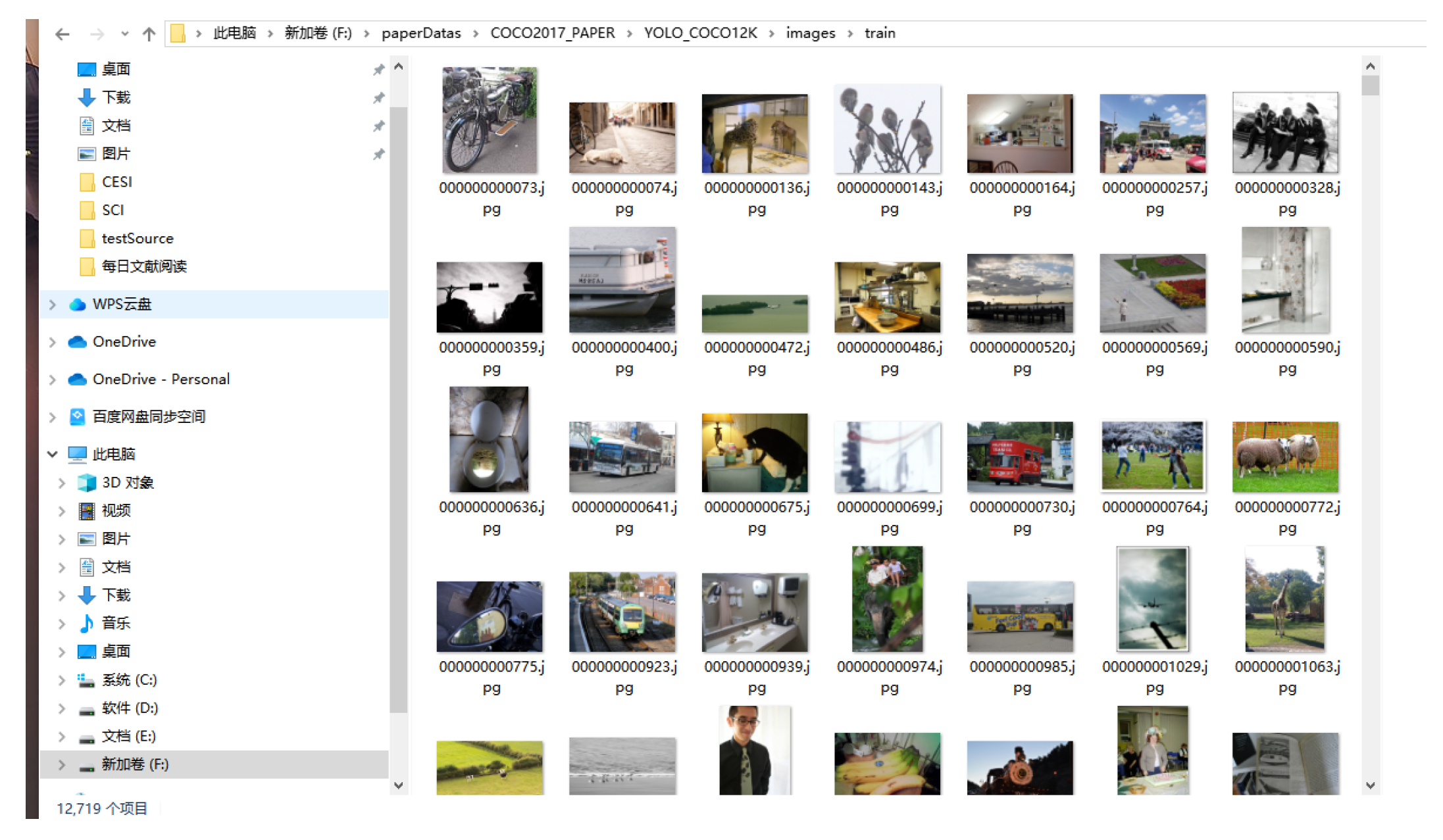Collapse the 此电脑 tree node
The image size is (1443, 840).
tap(53, 454)
